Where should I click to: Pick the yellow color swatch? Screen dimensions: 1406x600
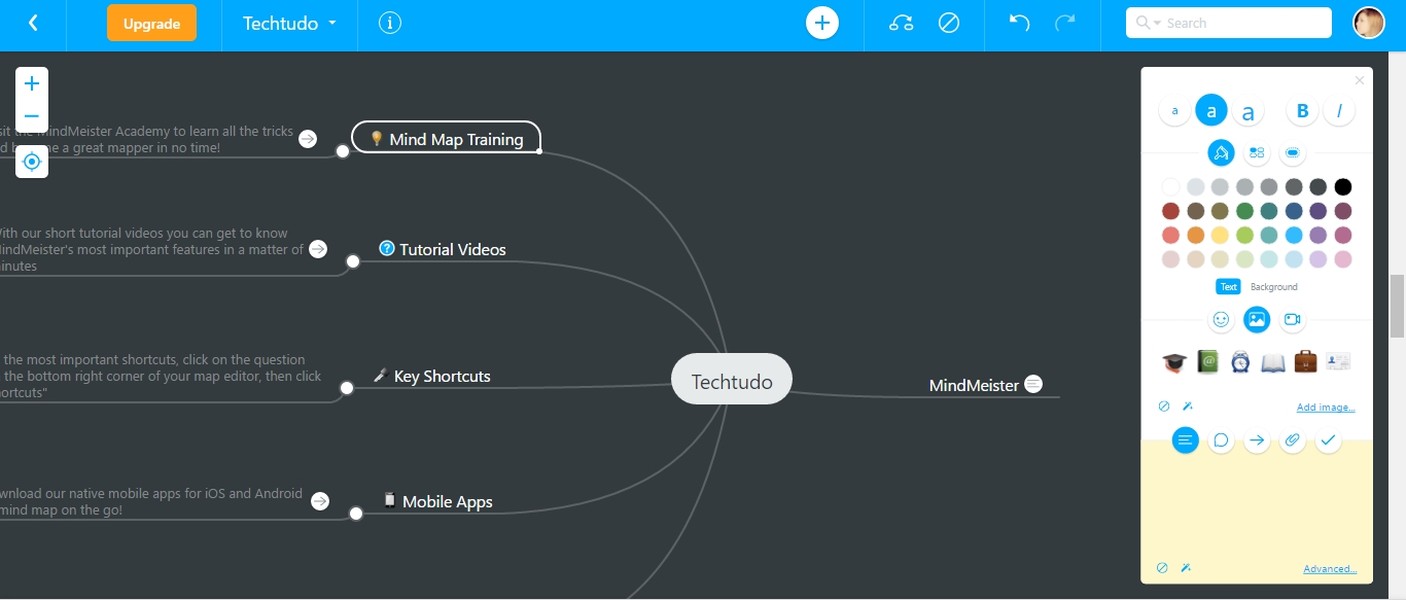[1220, 235]
